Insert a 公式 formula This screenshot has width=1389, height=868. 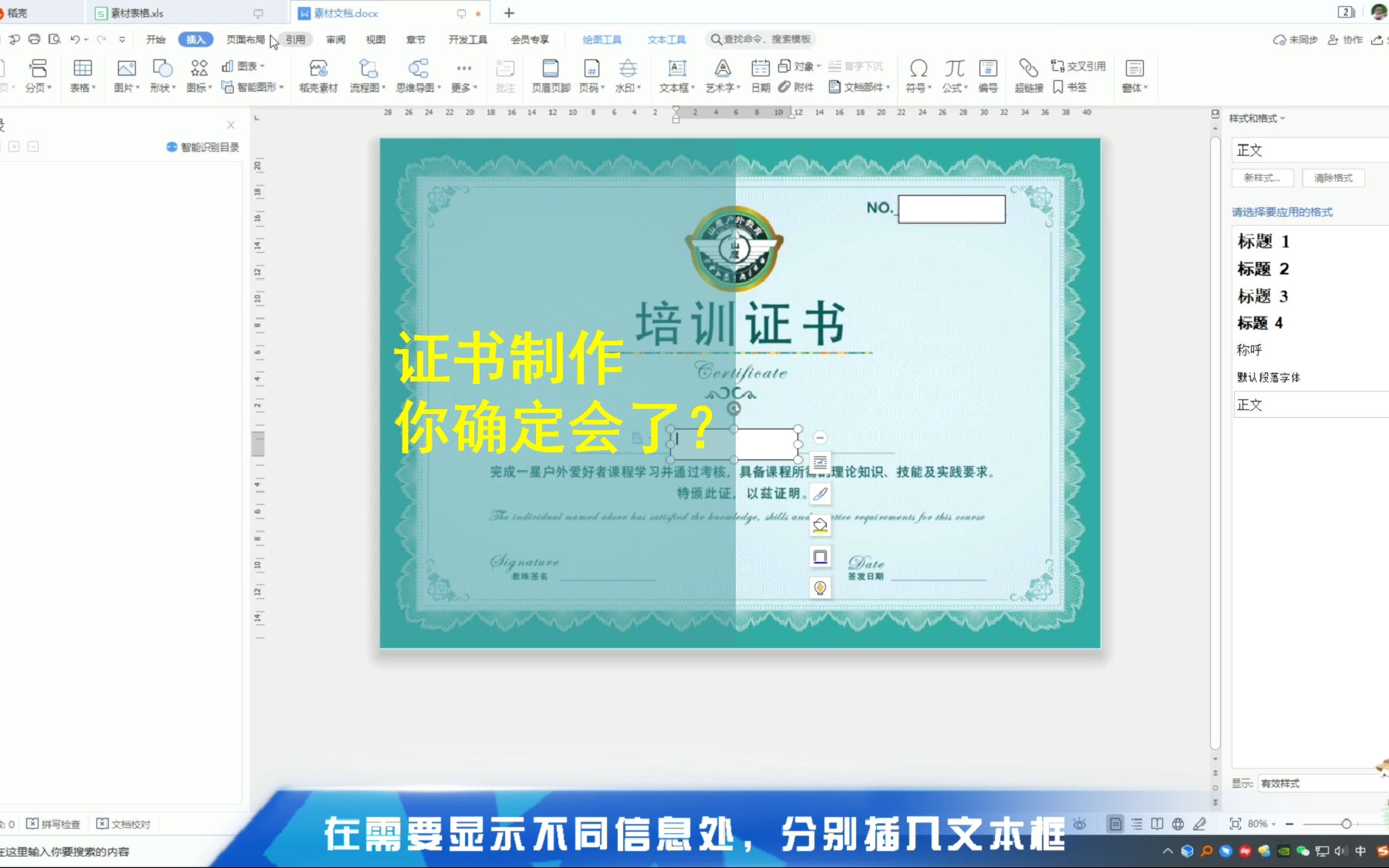point(955,76)
